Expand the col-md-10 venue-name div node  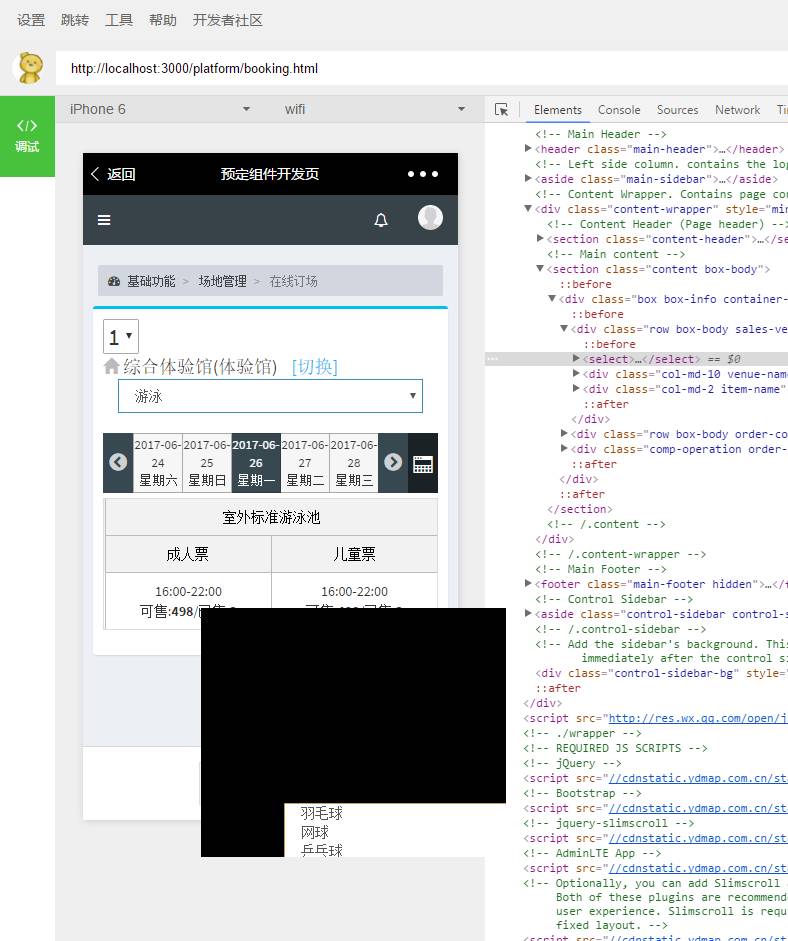point(576,373)
